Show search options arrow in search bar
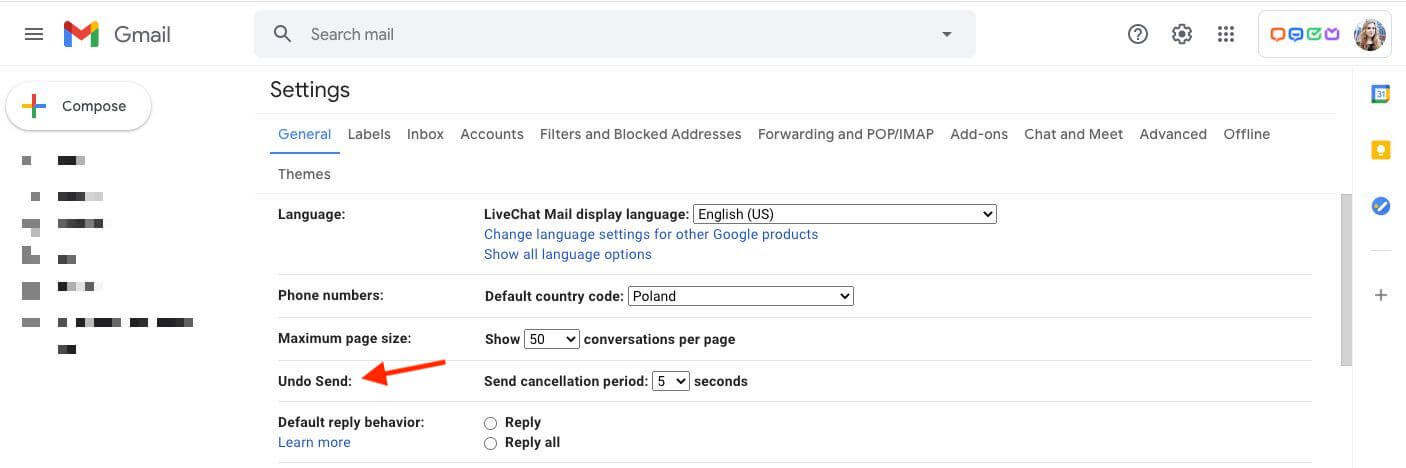Screen dimensions: 1406x468 coord(946,34)
